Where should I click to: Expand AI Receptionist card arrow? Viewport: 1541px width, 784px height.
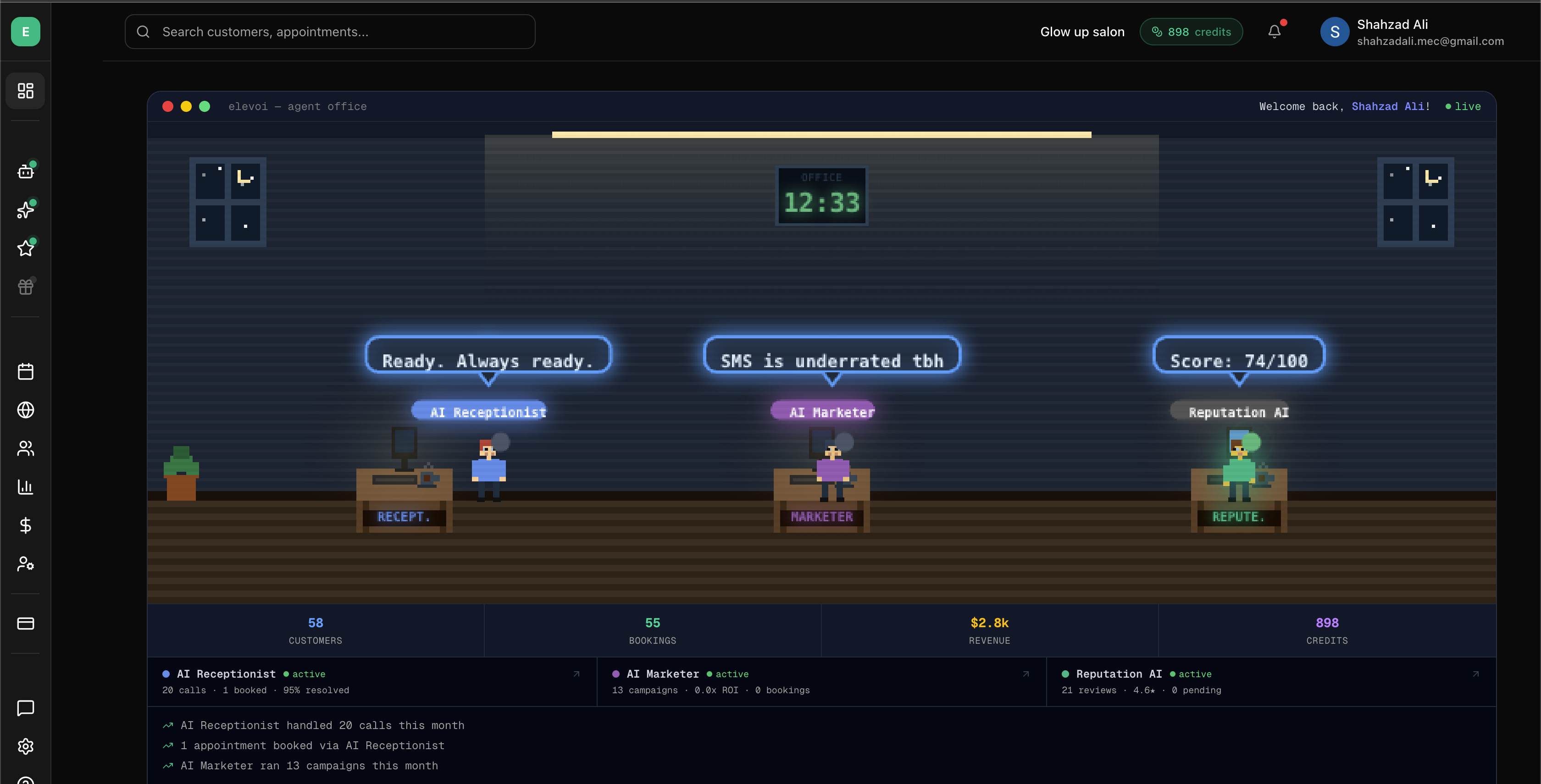[576, 674]
